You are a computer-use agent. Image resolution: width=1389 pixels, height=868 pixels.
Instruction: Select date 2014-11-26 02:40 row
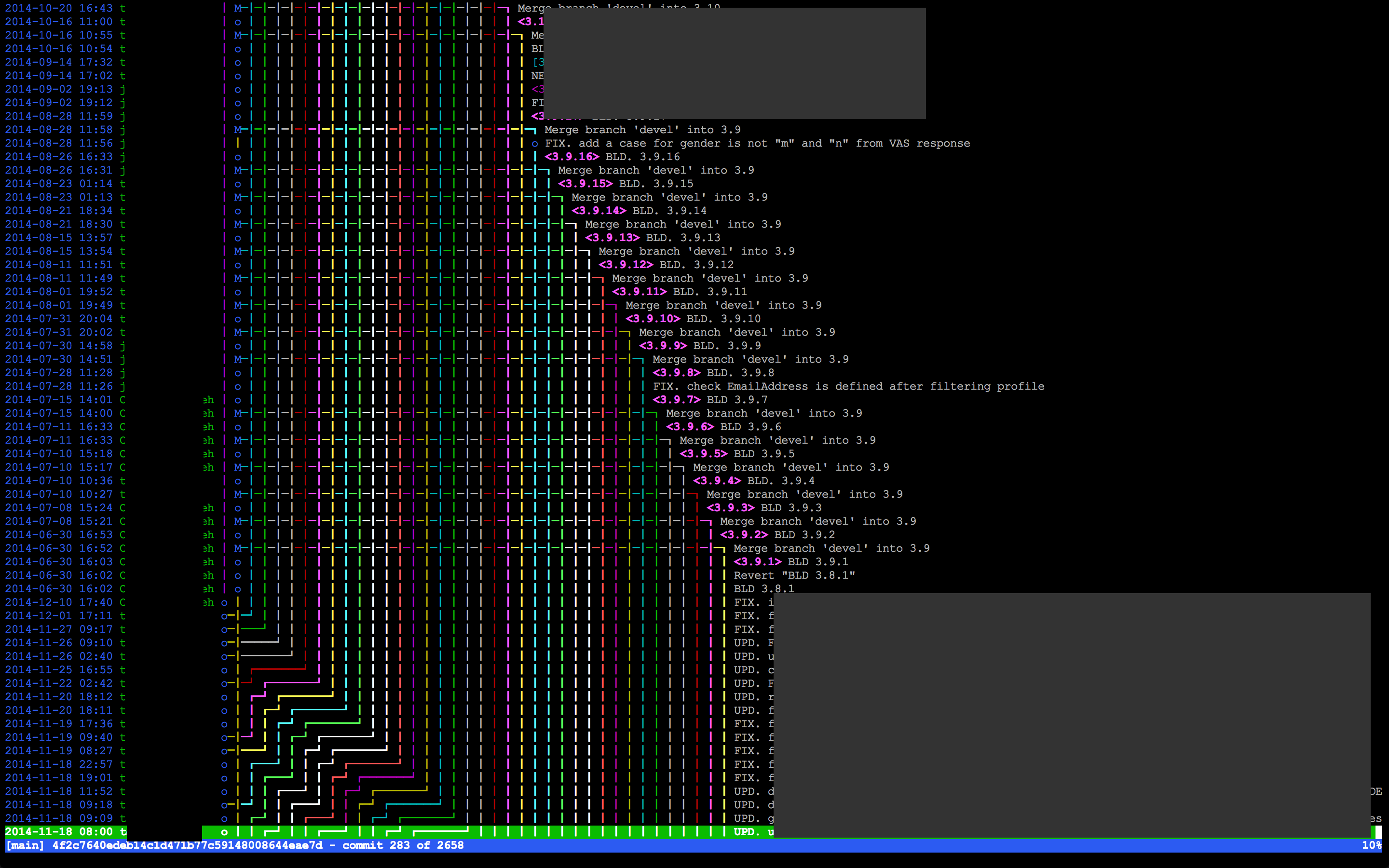tap(58, 656)
